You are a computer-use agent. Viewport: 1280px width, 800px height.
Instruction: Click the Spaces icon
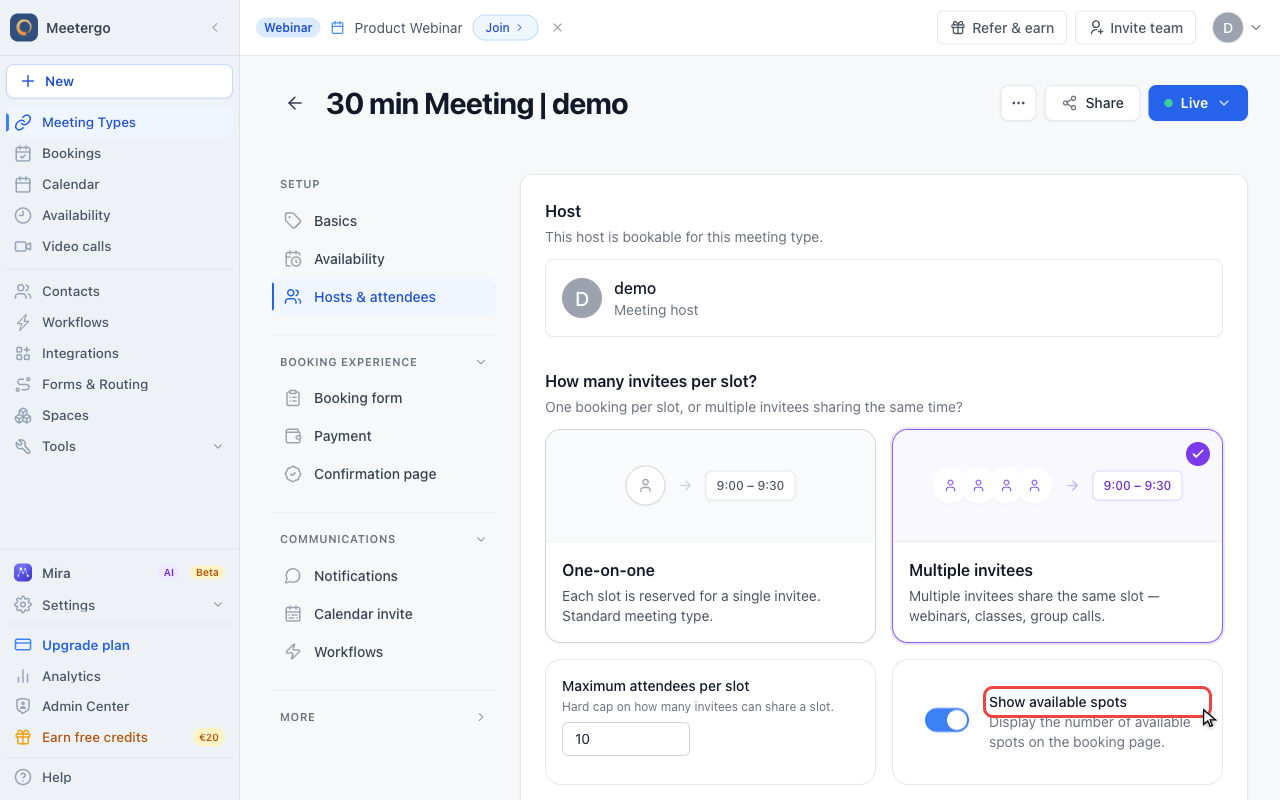(x=23, y=415)
